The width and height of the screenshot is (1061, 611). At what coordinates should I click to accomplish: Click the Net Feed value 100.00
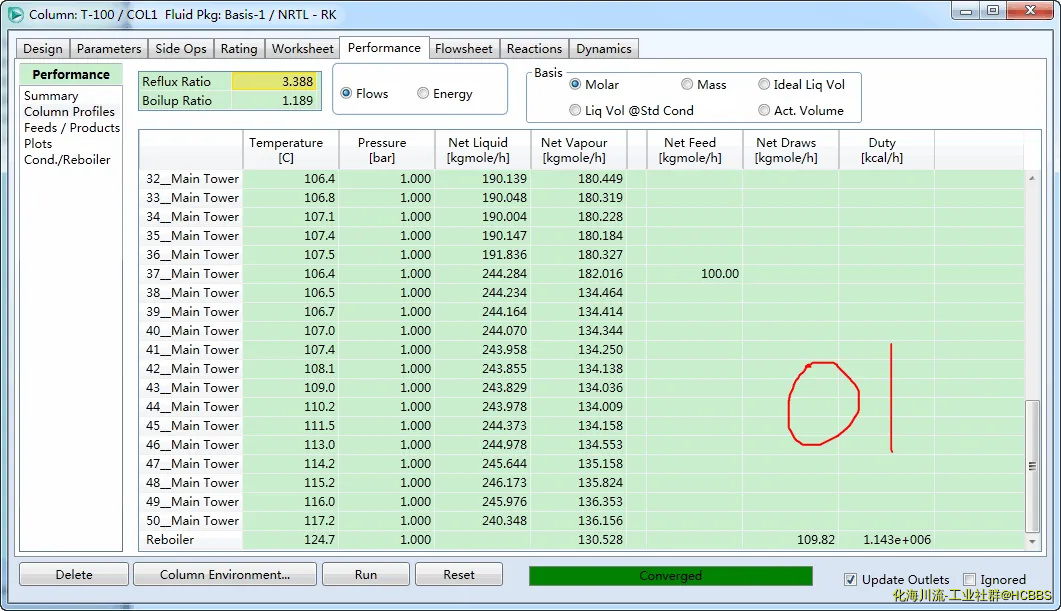click(x=719, y=273)
